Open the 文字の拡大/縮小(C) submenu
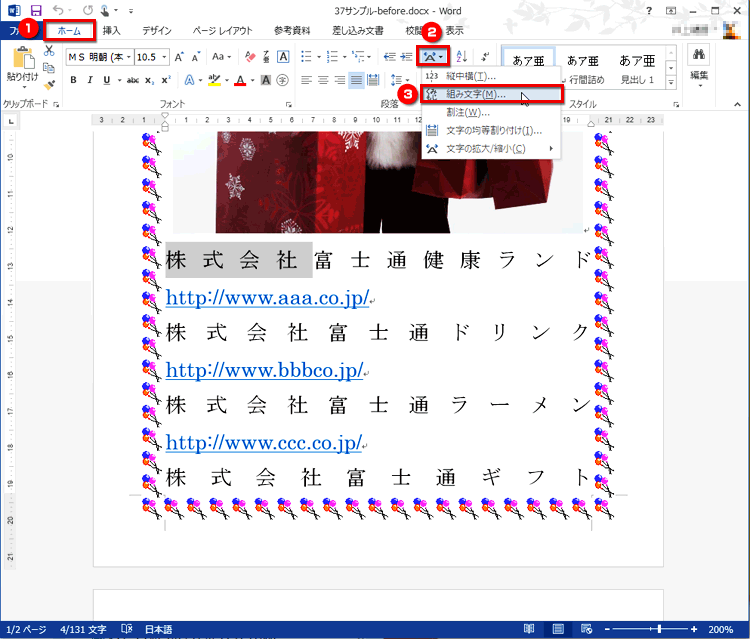This screenshot has width=750, height=639. pyautogui.click(x=491, y=149)
